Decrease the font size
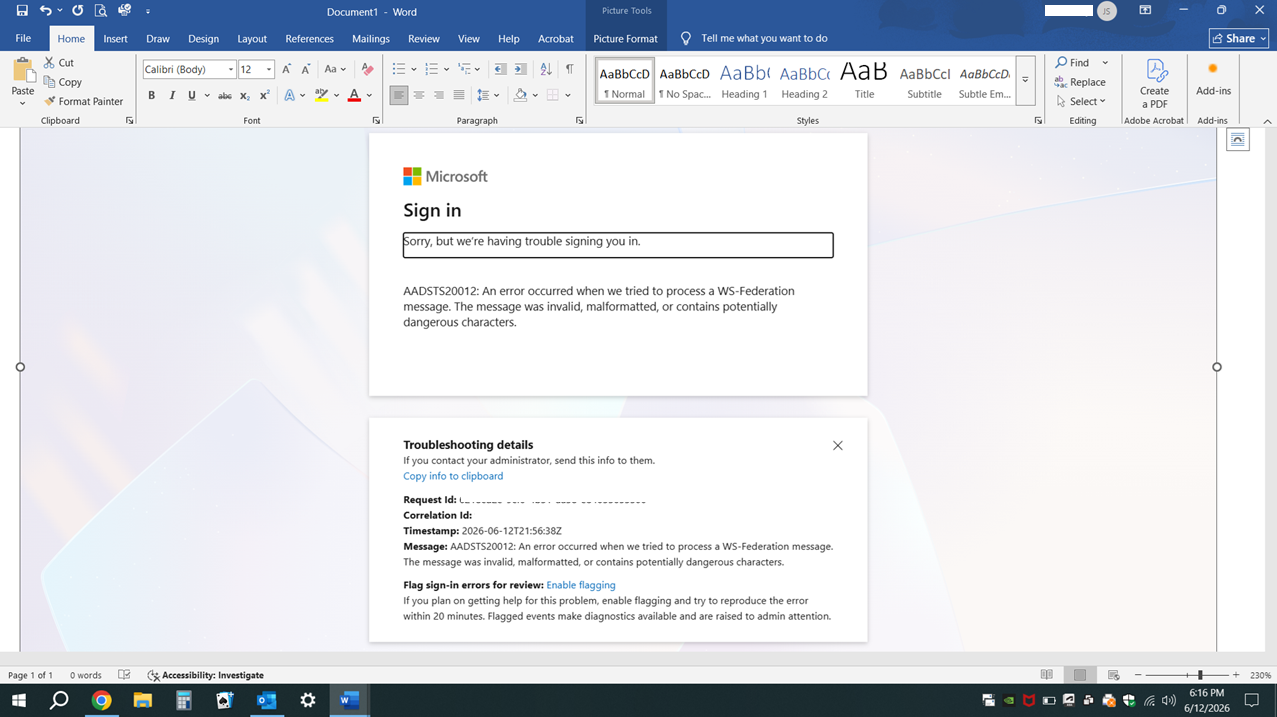 coord(305,69)
